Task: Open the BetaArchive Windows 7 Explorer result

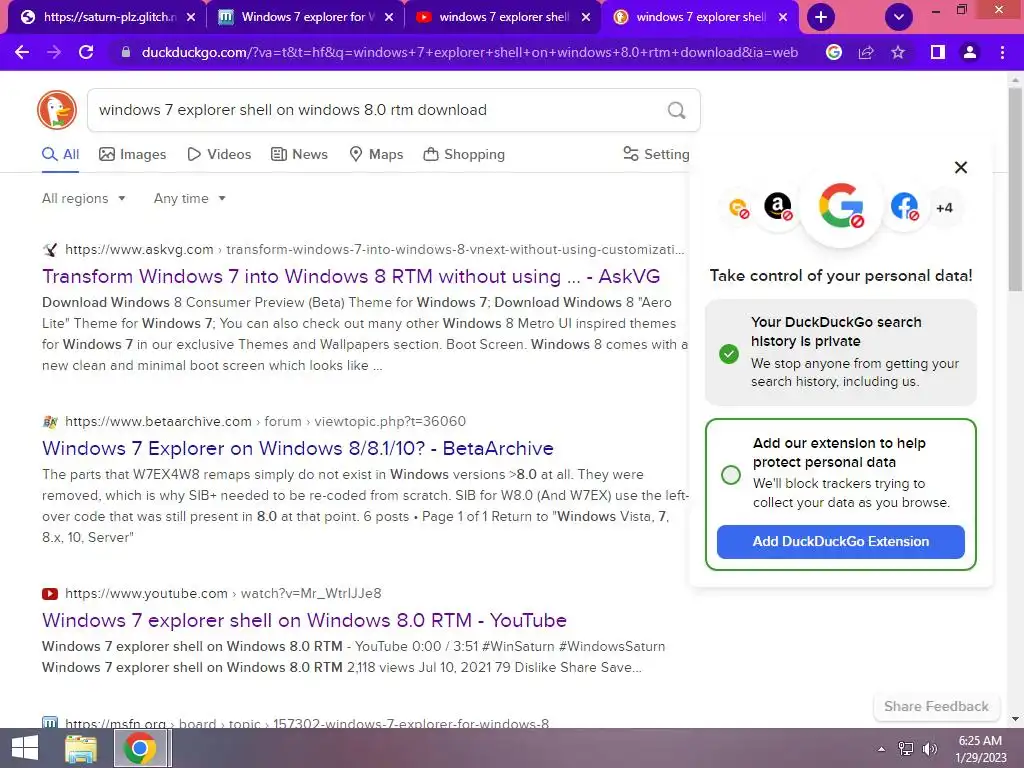Action: pos(298,448)
